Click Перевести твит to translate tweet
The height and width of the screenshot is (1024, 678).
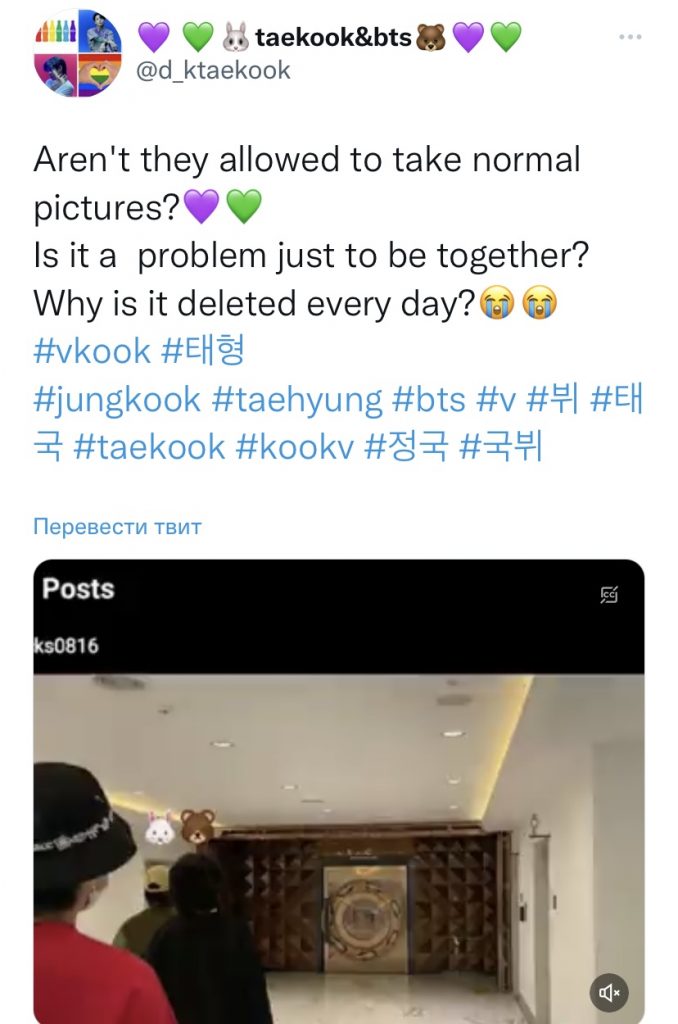click(x=118, y=526)
